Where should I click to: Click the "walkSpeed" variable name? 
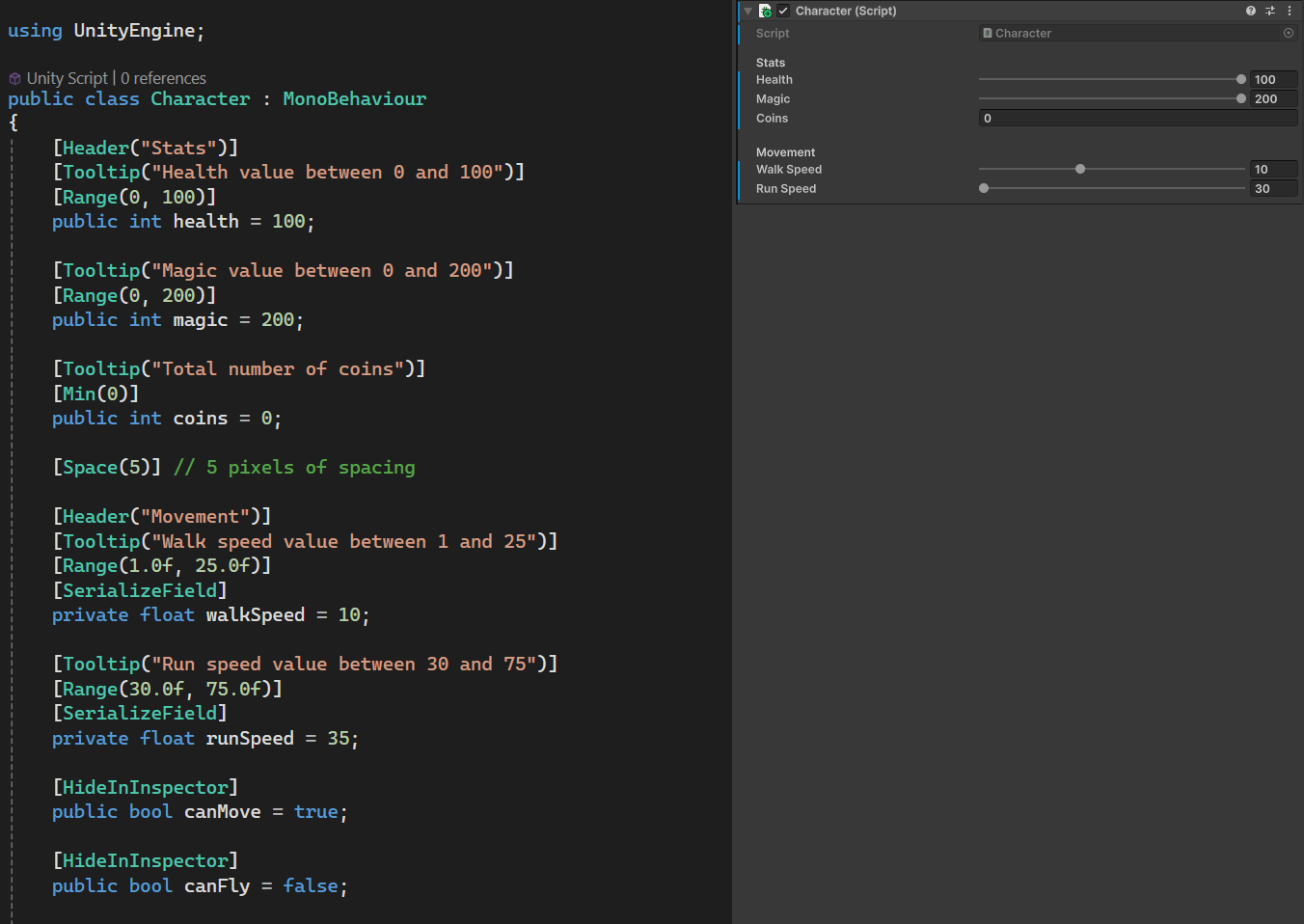(x=255, y=614)
